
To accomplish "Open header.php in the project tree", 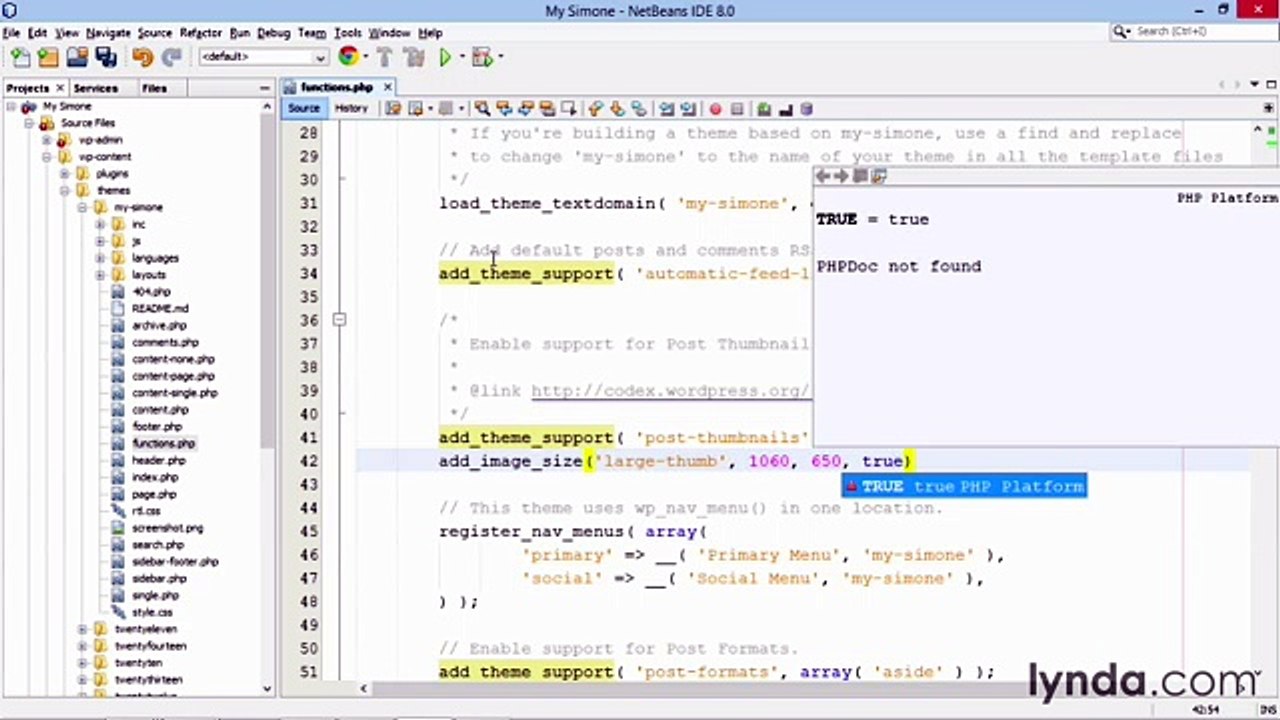I will pyautogui.click(x=159, y=461).
